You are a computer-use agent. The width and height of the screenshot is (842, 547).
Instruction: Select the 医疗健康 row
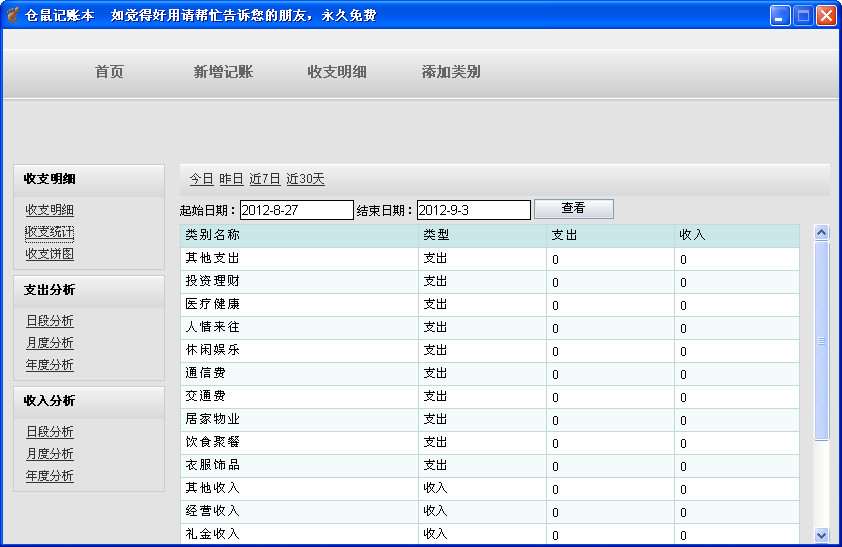coord(490,305)
